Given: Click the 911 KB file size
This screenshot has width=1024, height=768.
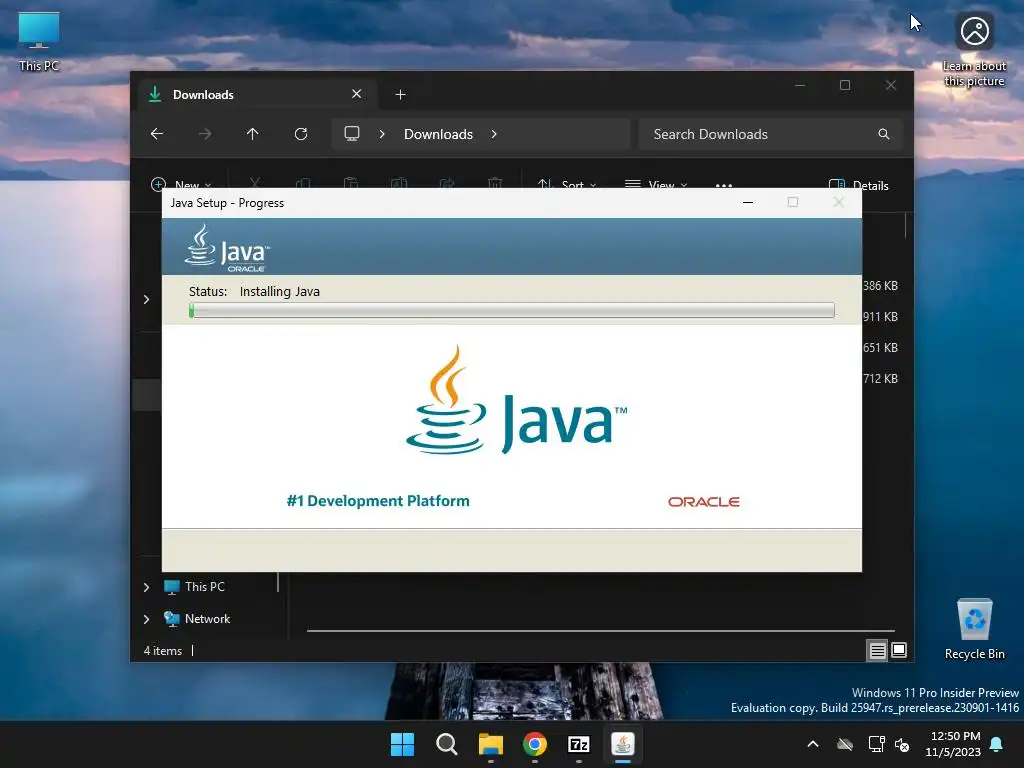Looking at the screenshot, I should click(880, 317).
